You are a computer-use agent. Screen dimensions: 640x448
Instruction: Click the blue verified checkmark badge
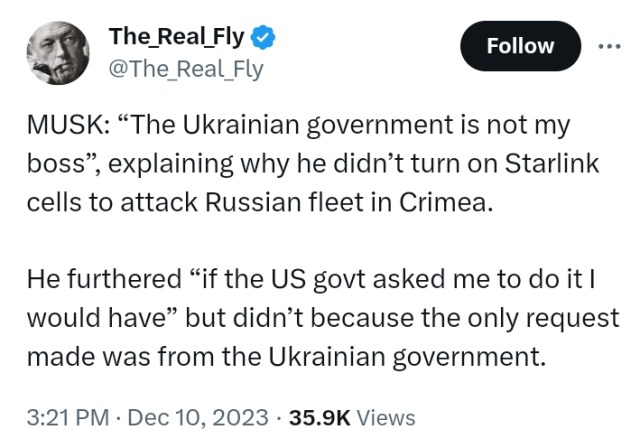262,37
